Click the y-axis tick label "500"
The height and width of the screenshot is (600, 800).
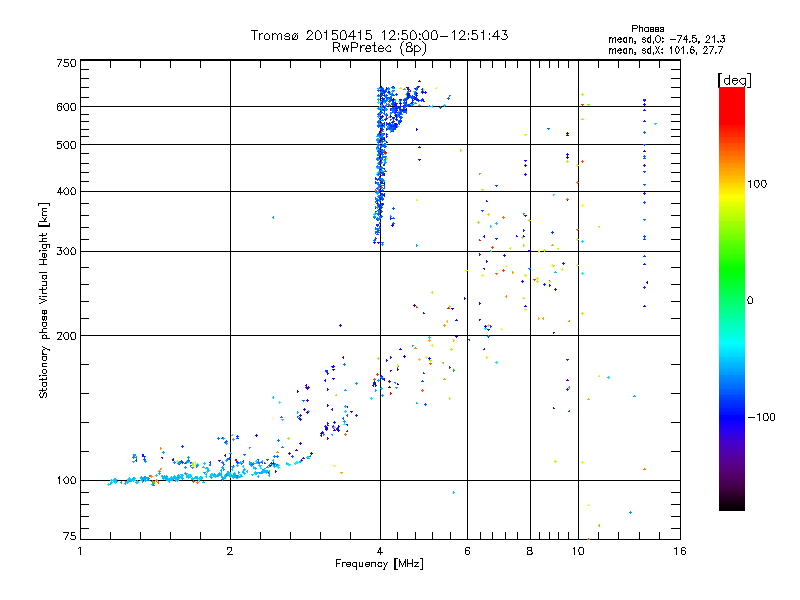[x=66, y=145]
